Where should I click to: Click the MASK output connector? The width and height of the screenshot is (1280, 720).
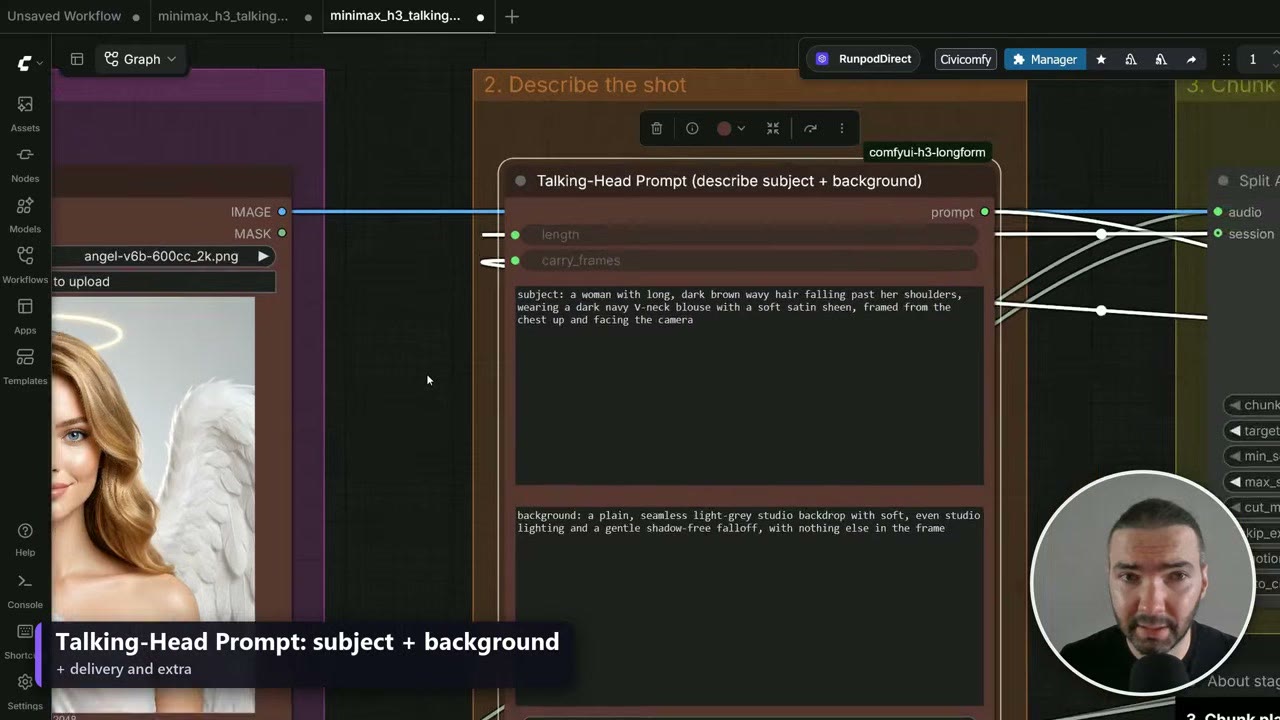[282, 233]
